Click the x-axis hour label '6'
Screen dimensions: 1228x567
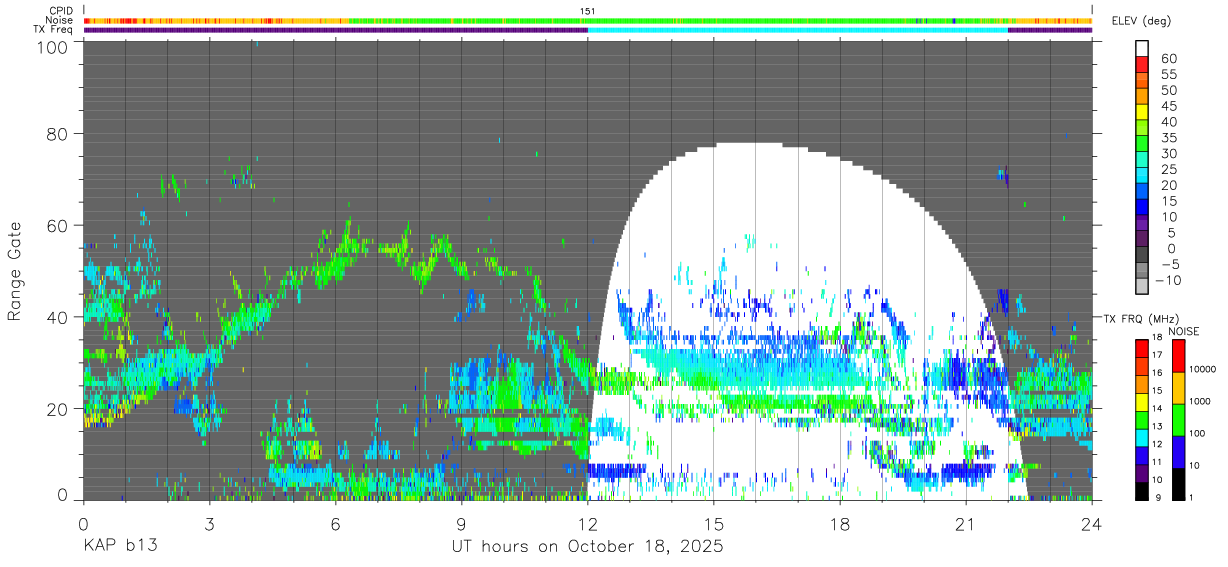(x=335, y=524)
